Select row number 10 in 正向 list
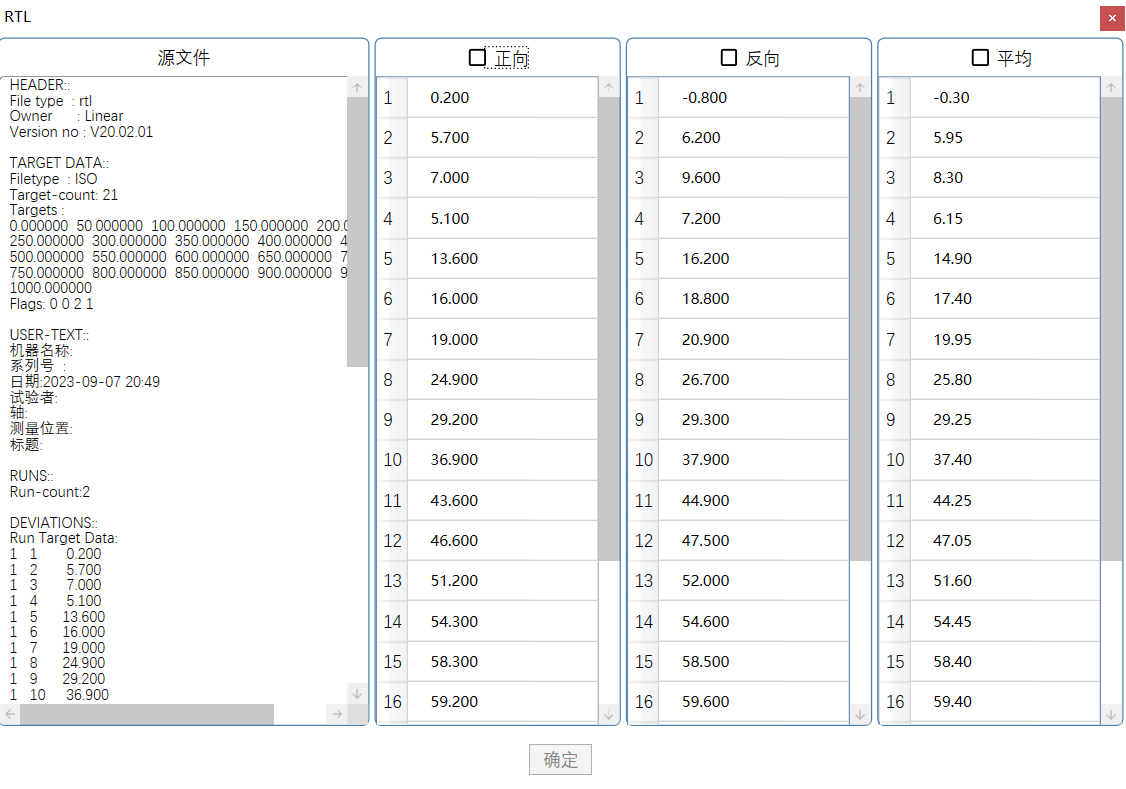 click(x=392, y=460)
